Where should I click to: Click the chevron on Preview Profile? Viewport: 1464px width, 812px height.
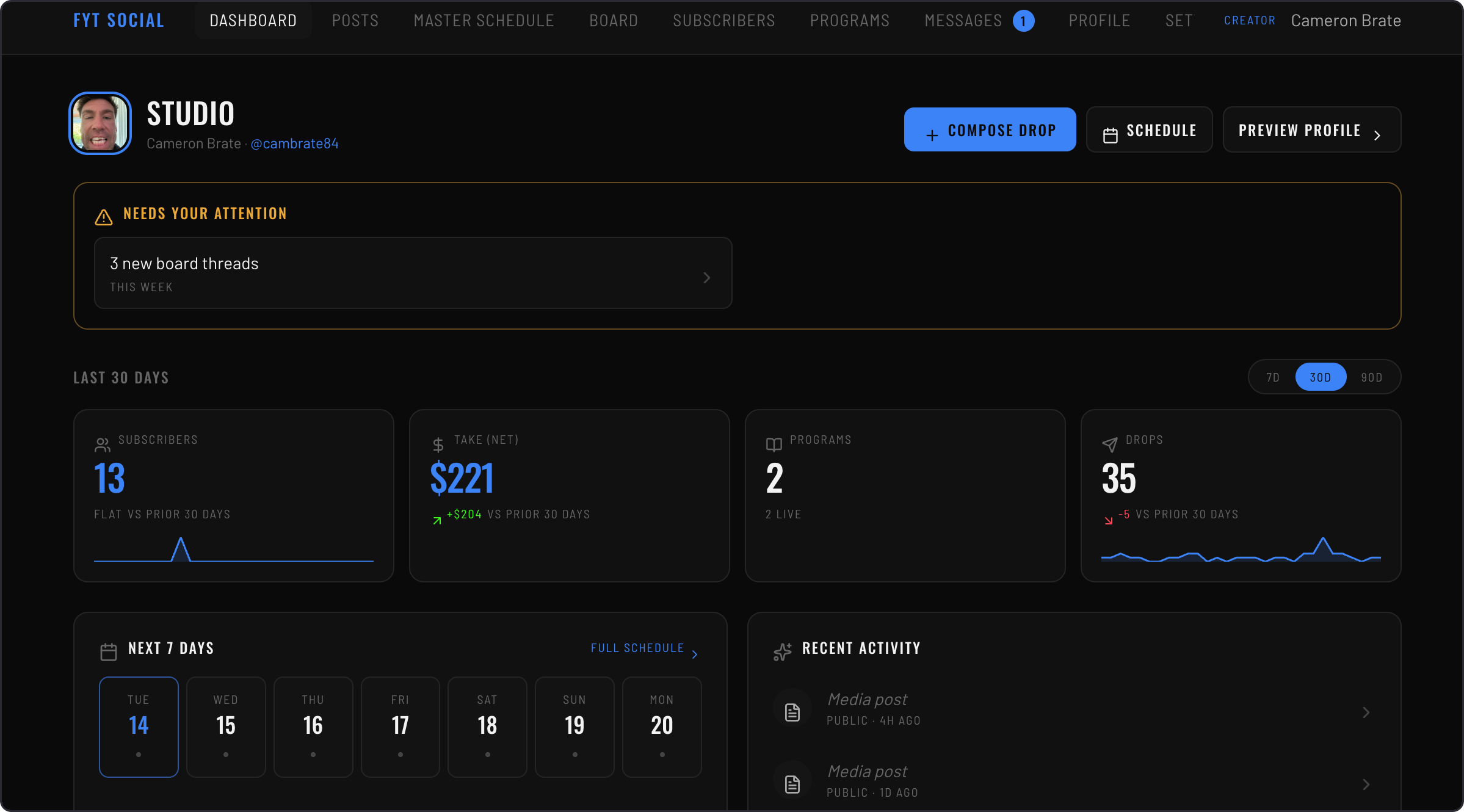tap(1377, 136)
